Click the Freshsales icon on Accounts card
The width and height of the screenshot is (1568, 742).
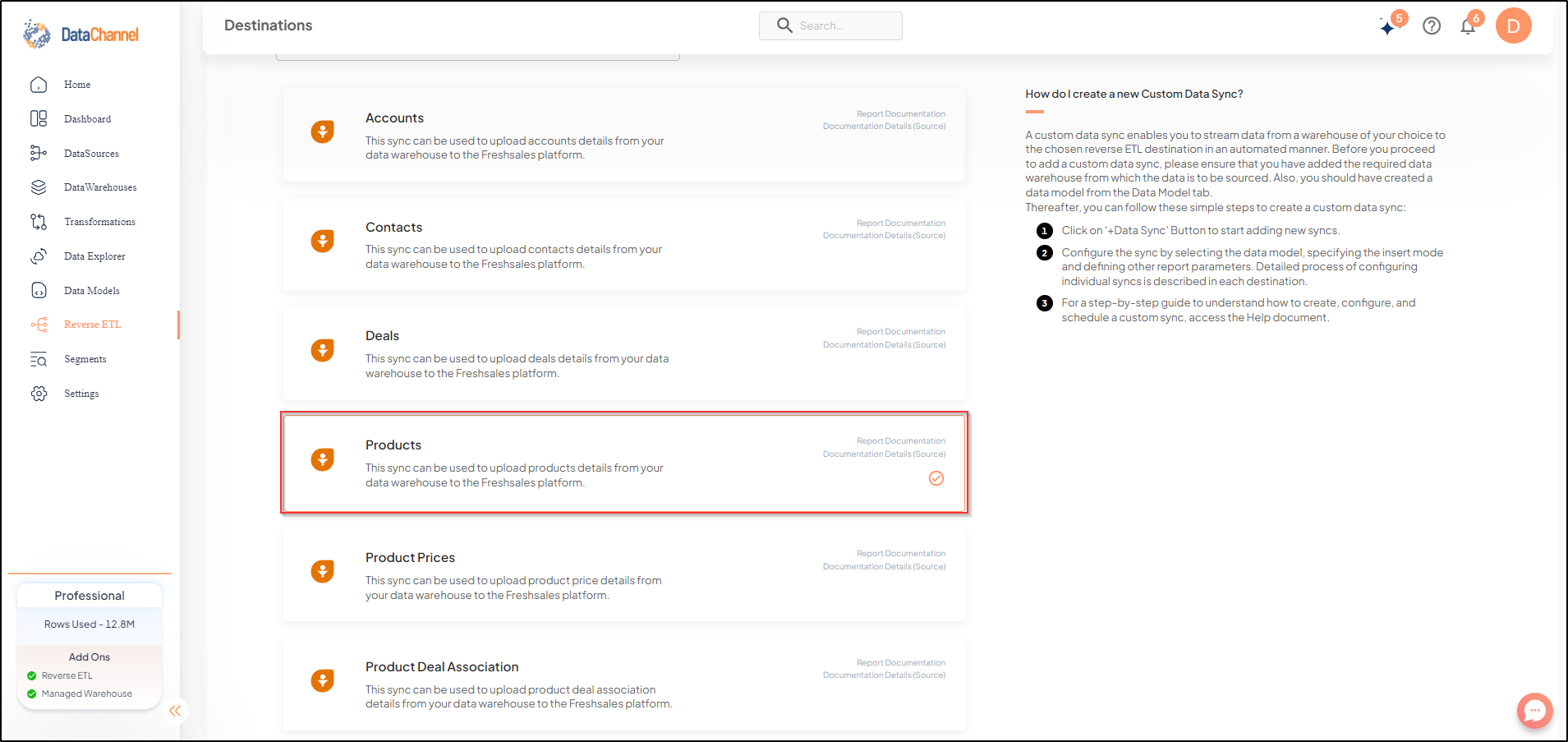click(x=322, y=131)
